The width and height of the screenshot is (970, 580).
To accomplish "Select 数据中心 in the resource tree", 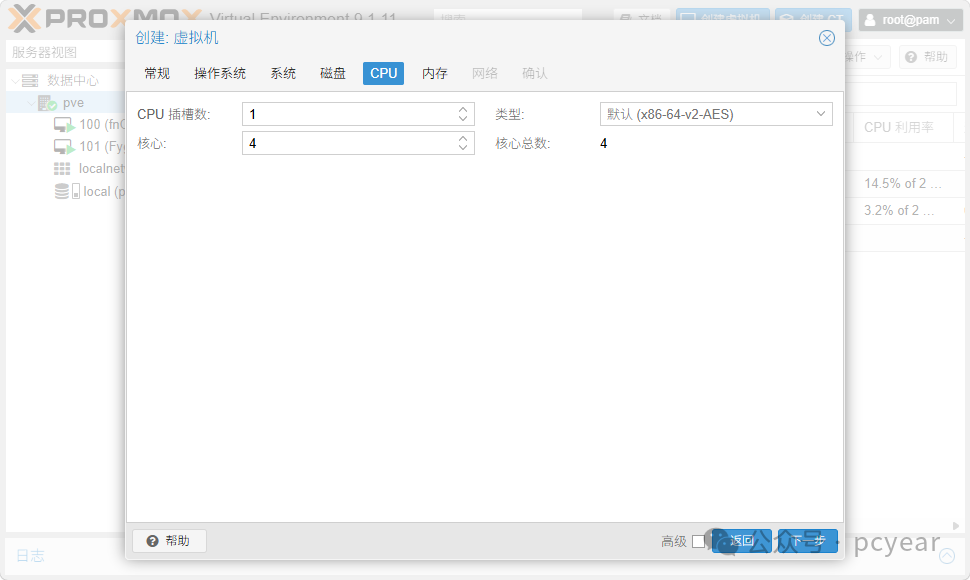I will coord(72,80).
